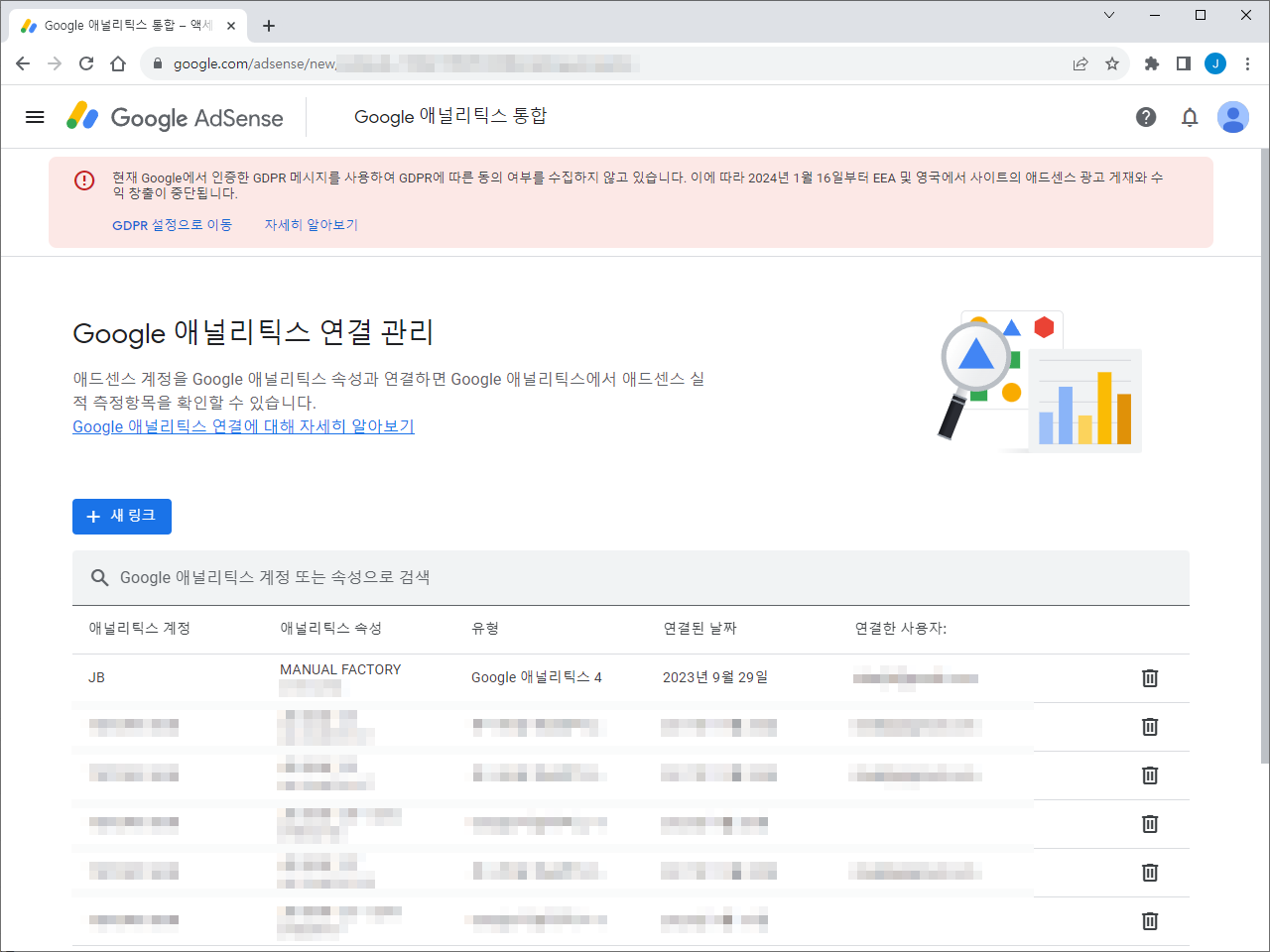Click the 연결한 사용자: column header
1270x952 pixels.
pyautogui.click(x=901, y=629)
